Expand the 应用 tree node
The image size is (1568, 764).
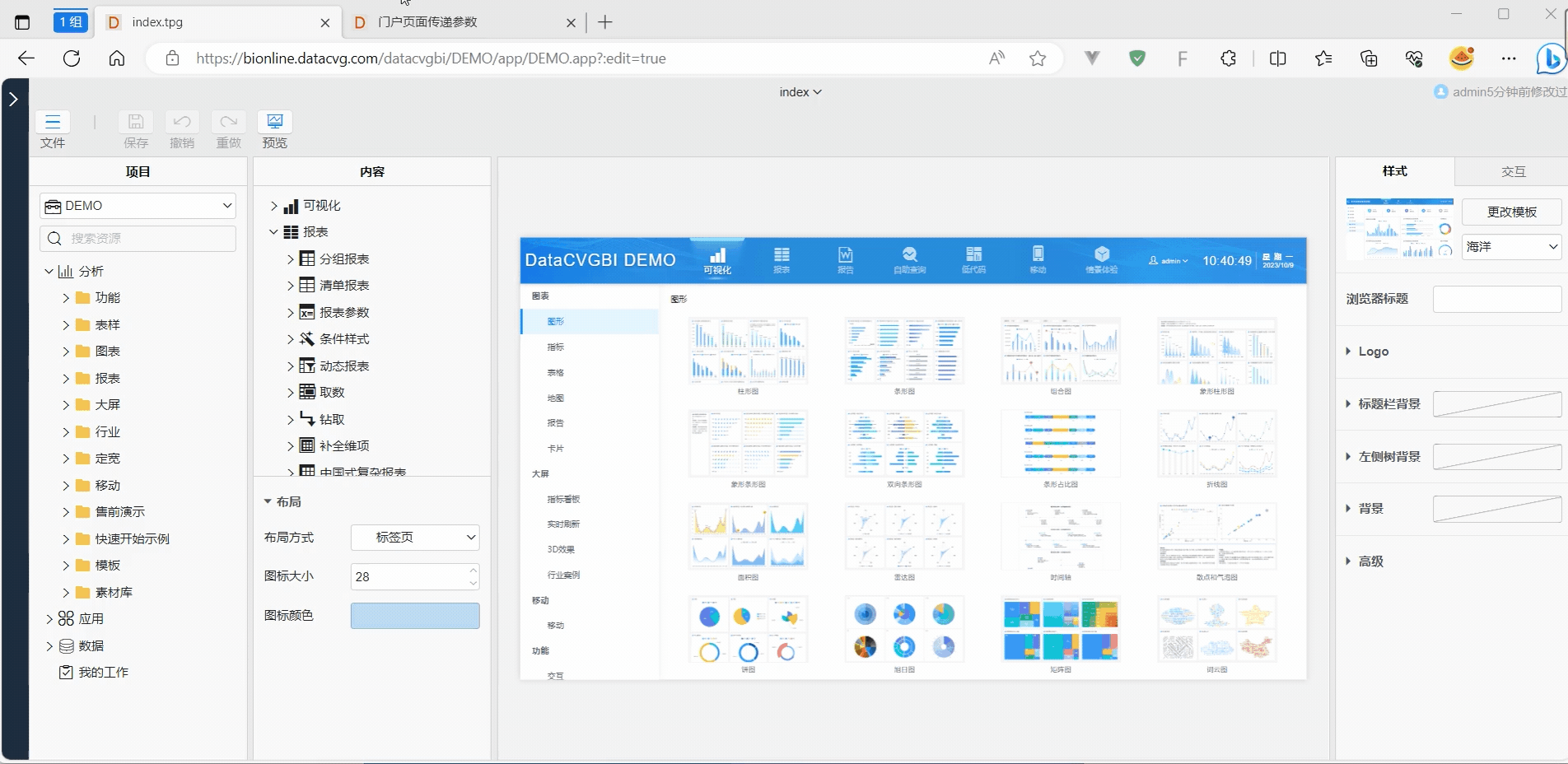tap(49, 619)
